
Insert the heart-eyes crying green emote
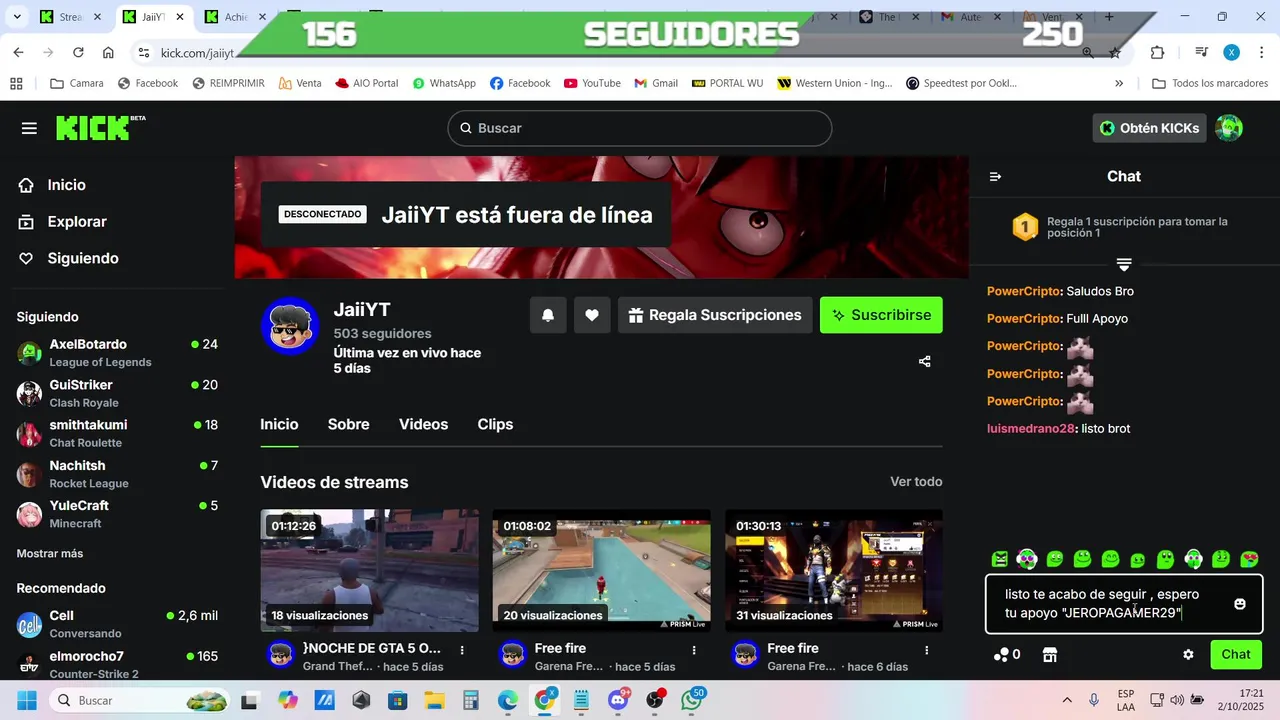pos(1249,559)
